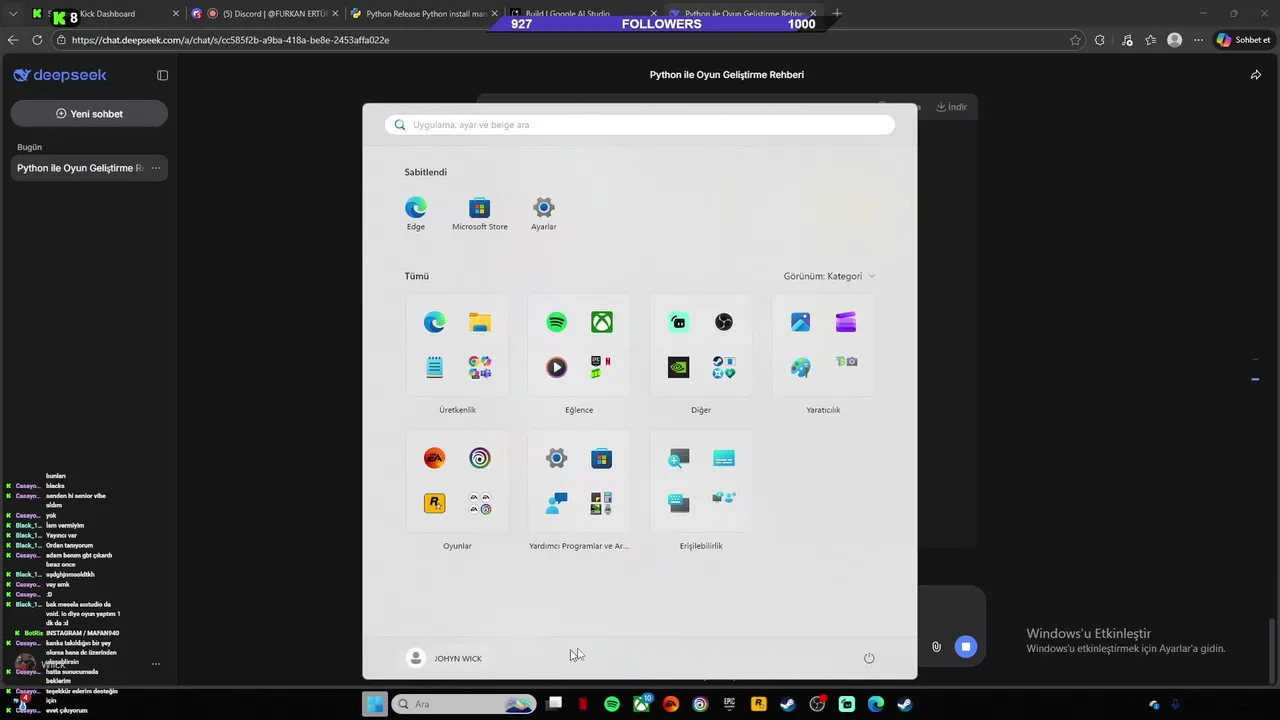Open Ayarlar from the pinned apps
The height and width of the screenshot is (720, 1280).
tap(544, 213)
